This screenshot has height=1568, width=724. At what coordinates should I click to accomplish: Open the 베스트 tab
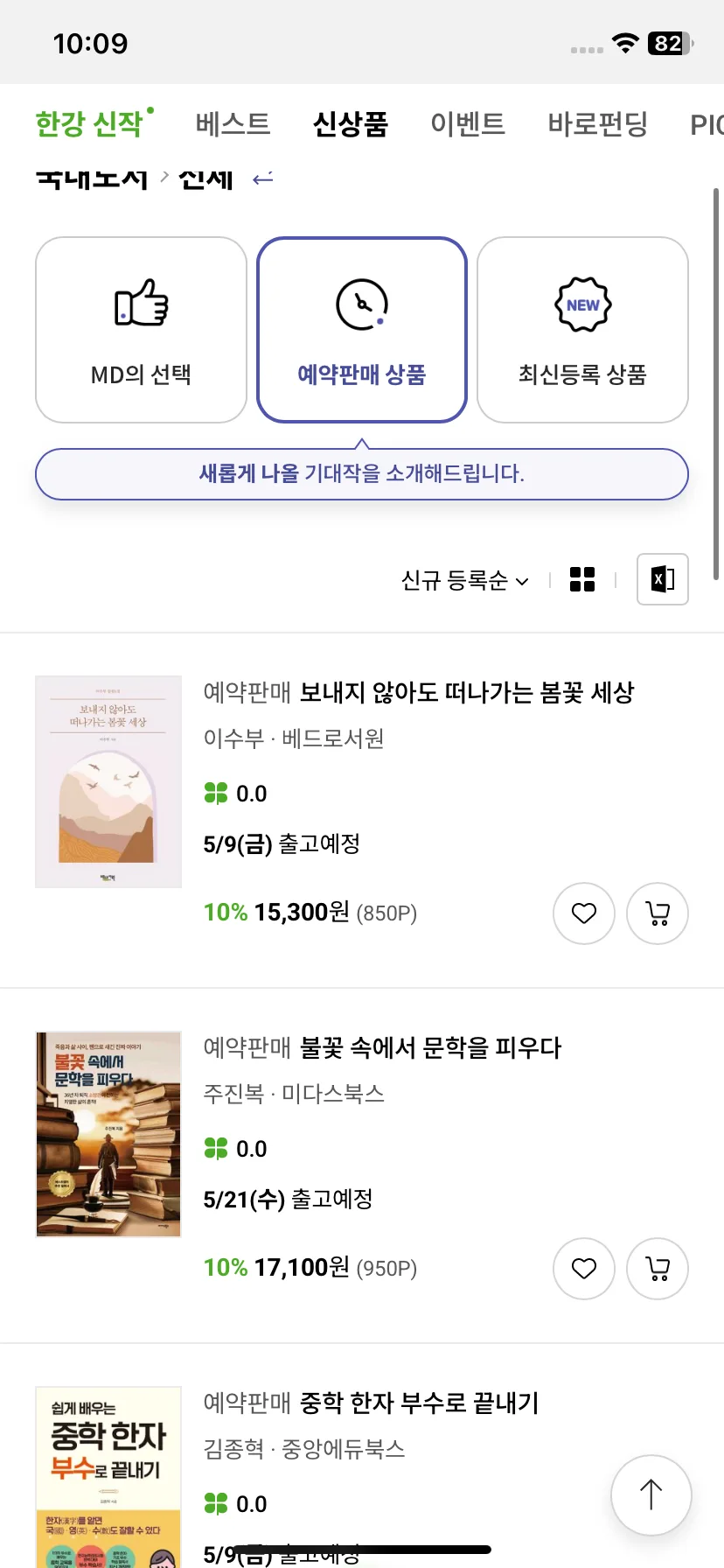(x=233, y=124)
